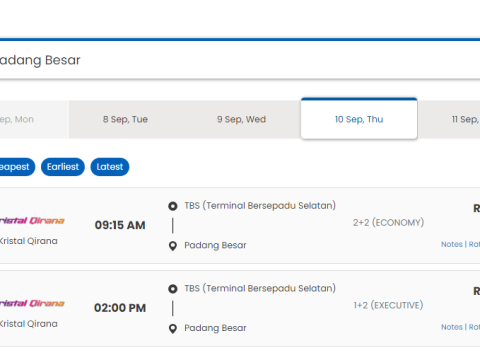Click Kristal Qirana logo on 09:15 AM trip
This screenshot has width=480, height=360.
[x=32, y=221]
